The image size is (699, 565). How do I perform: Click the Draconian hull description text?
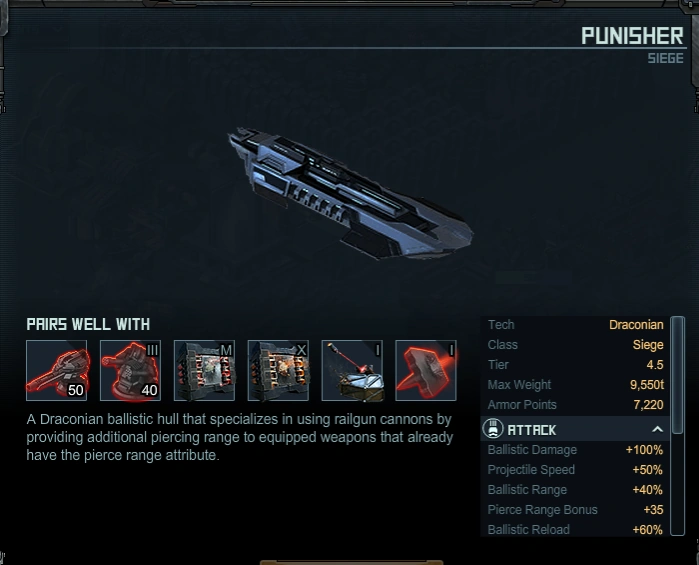(240, 437)
